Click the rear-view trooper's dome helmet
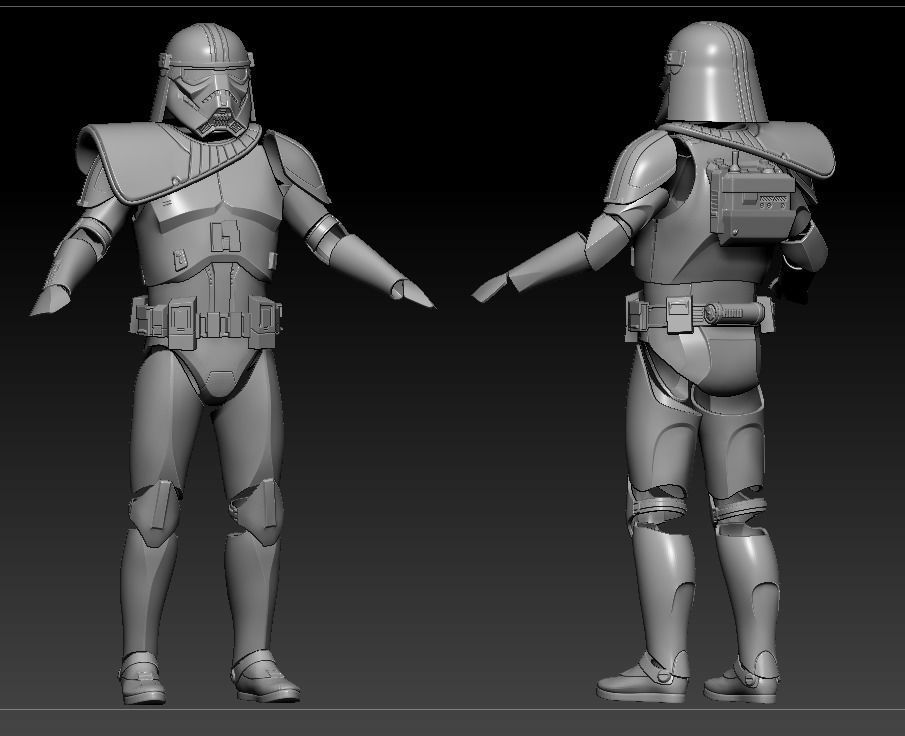 point(712,73)
